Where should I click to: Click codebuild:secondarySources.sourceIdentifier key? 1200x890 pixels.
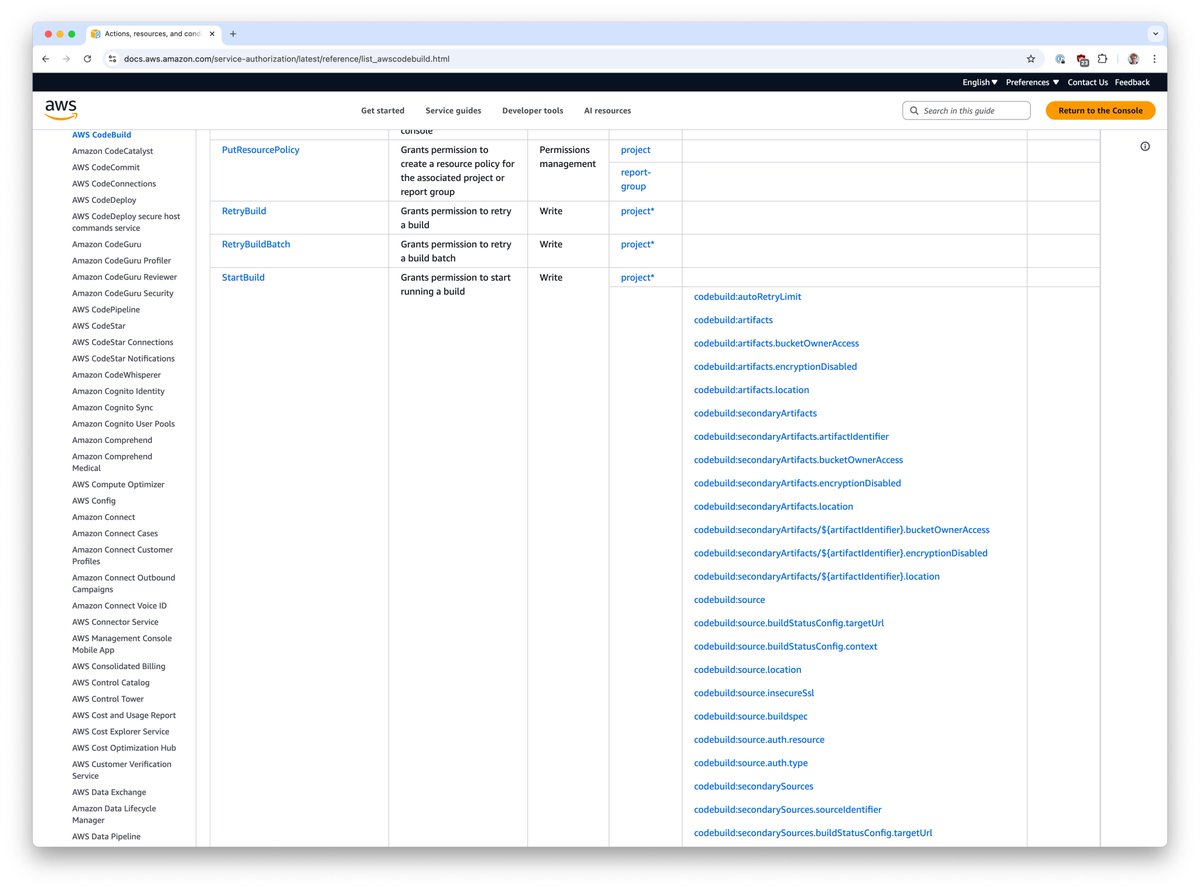(x=788, y=810)
